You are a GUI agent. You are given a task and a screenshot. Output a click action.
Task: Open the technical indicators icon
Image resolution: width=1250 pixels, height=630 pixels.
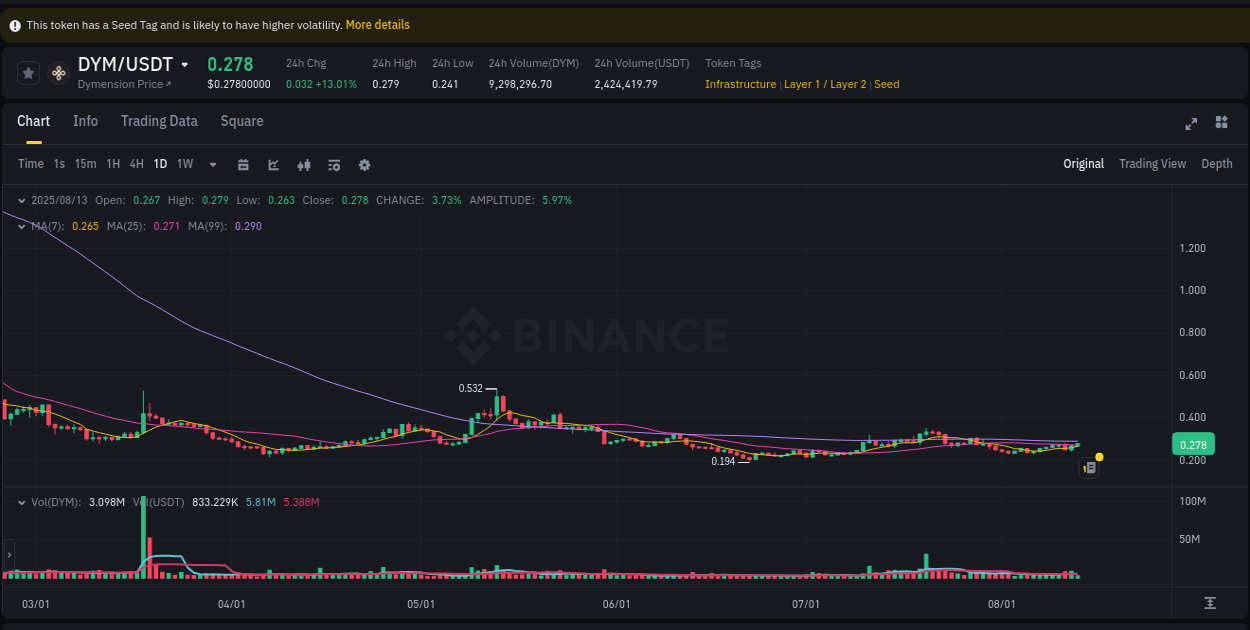334,164
